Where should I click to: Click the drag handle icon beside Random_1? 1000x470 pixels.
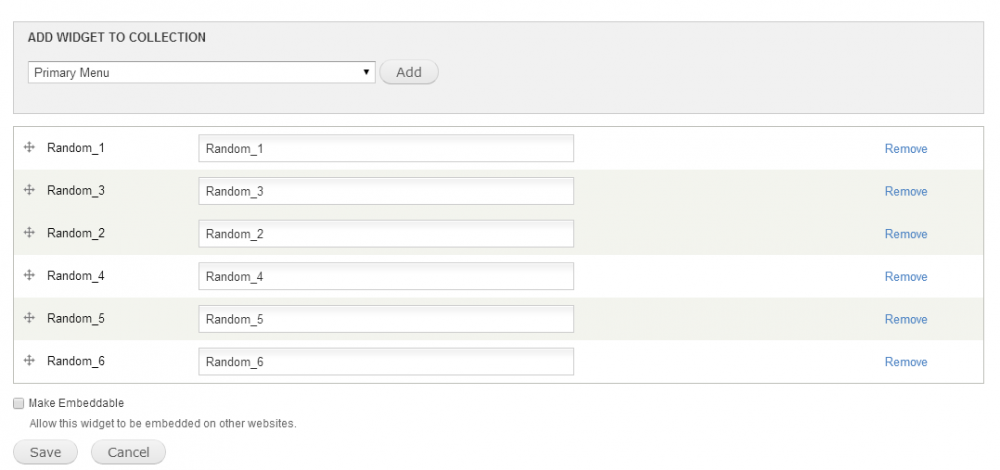coord(29,147)
